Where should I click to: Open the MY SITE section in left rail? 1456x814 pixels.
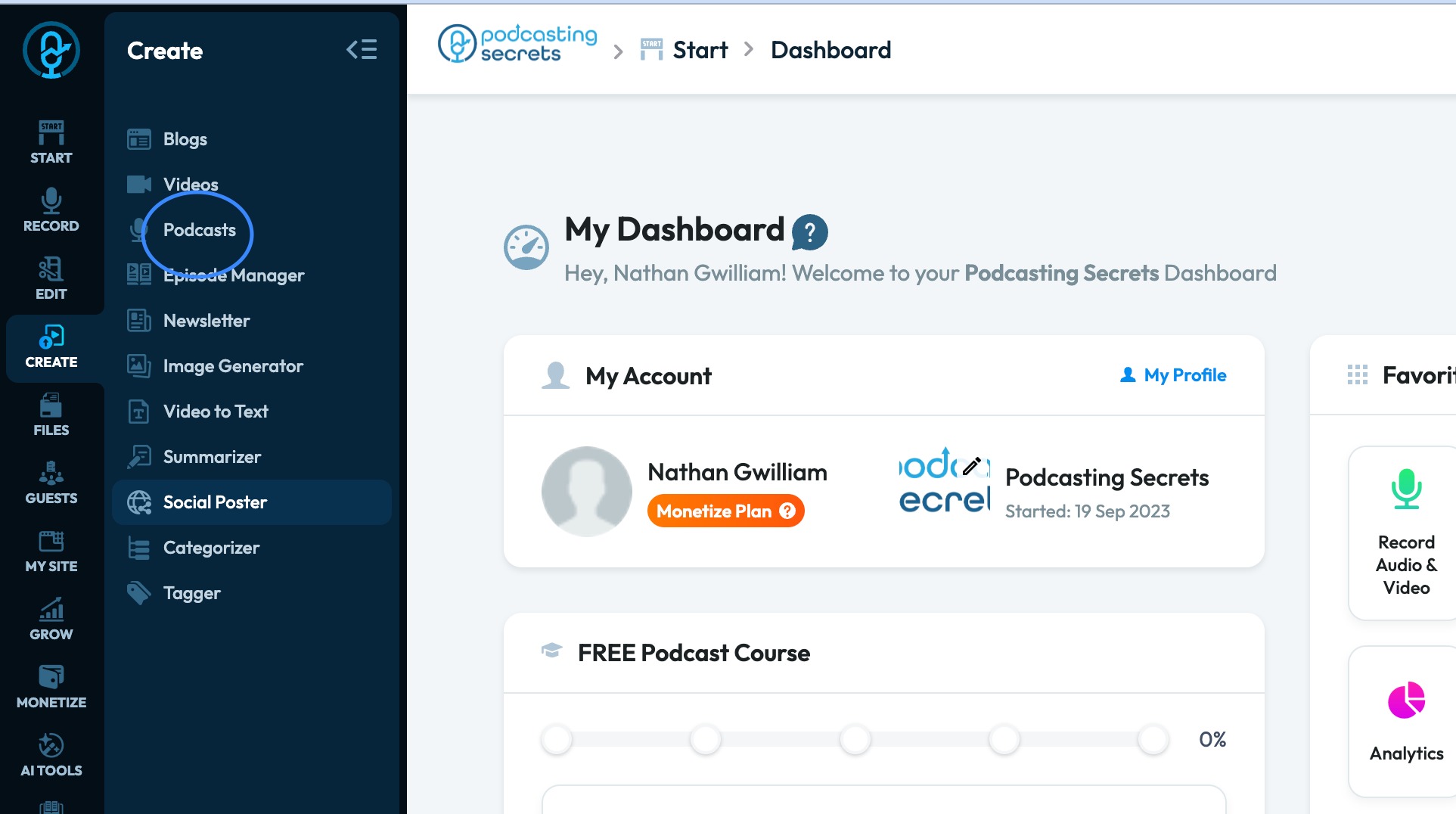[x=51, y=551]
